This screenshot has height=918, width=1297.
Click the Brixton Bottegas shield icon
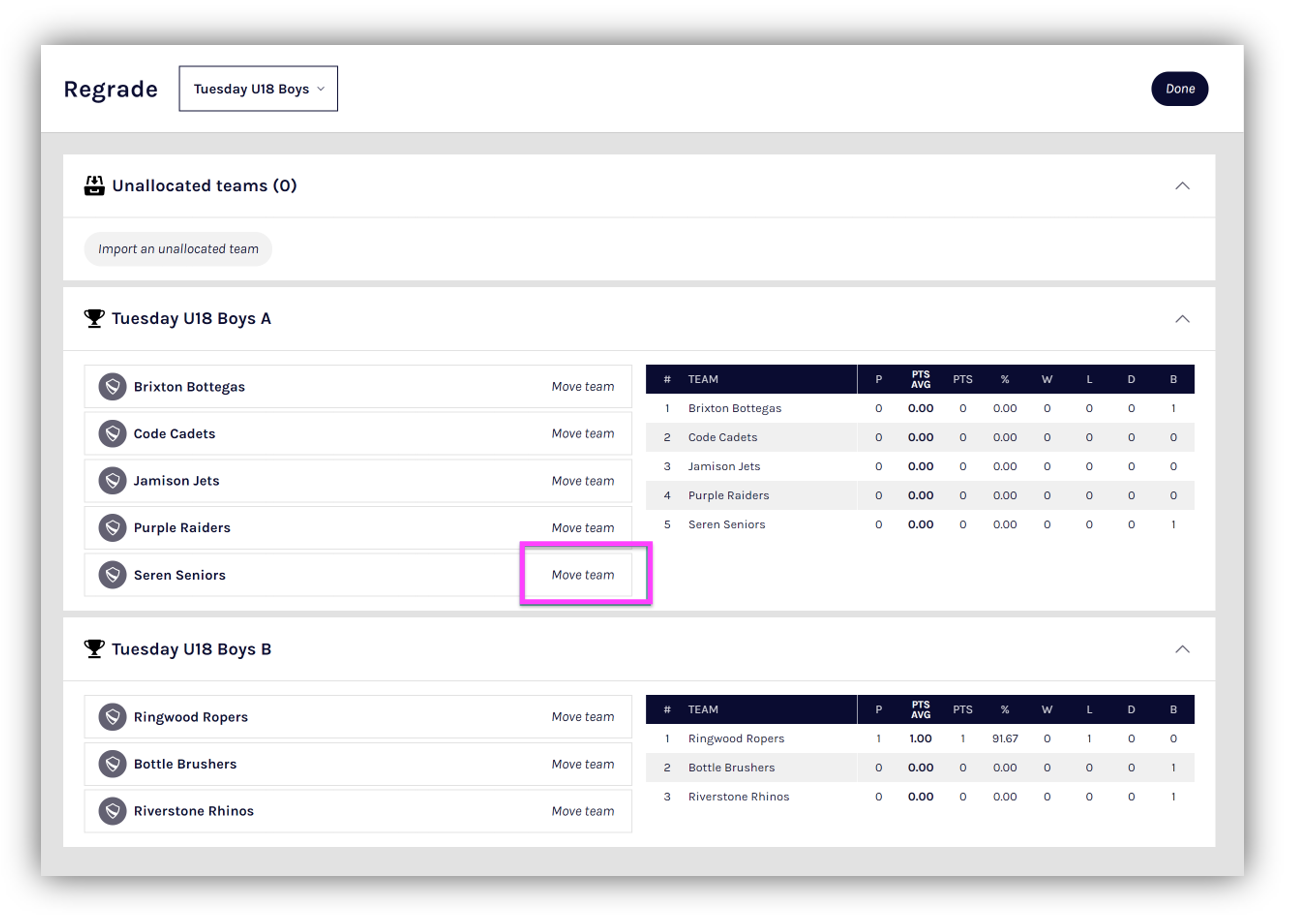(112, 387)
